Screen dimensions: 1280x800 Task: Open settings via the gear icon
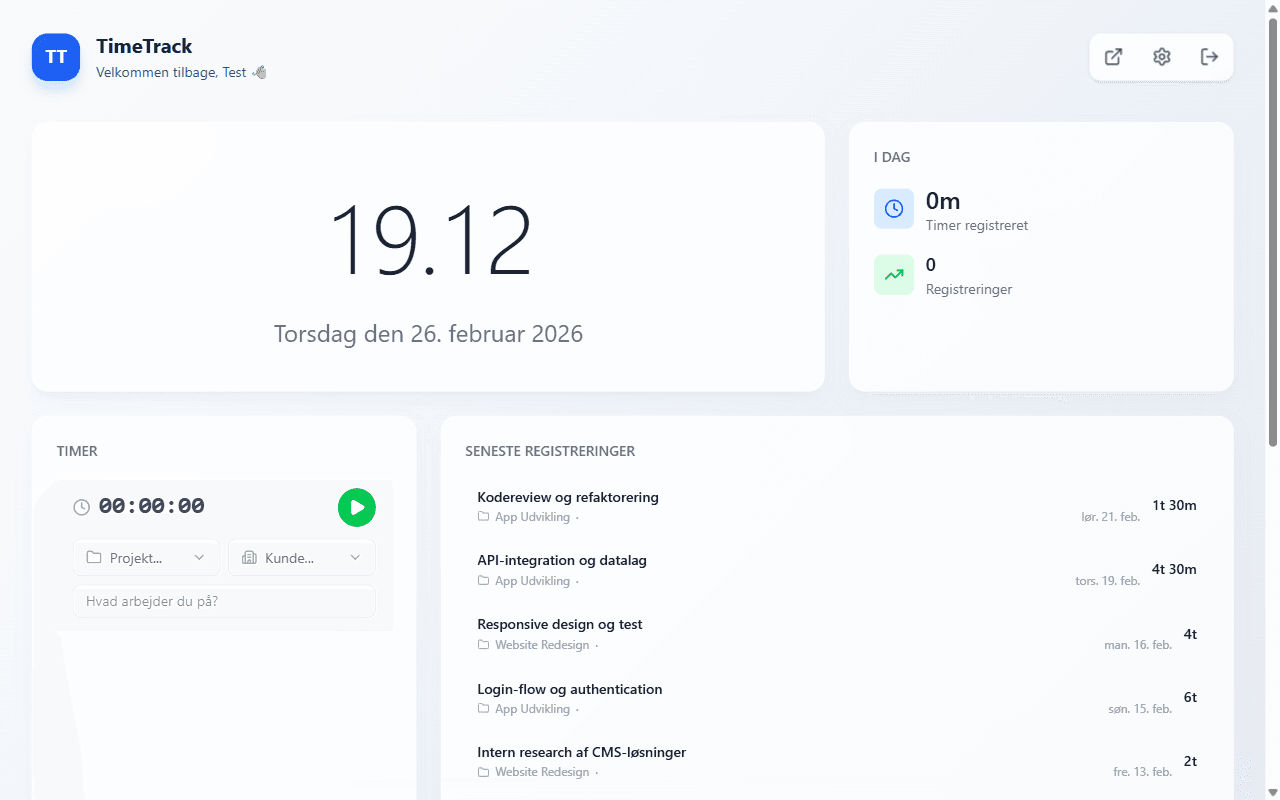[1161, 57]
